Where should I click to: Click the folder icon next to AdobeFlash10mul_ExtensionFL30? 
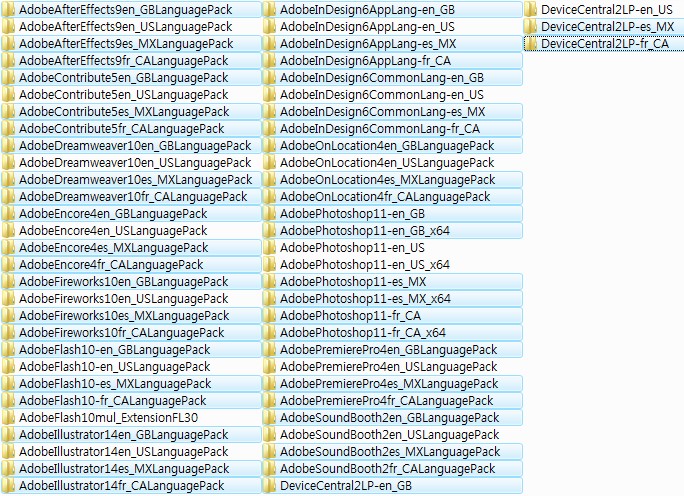click(x=8, y=418)
